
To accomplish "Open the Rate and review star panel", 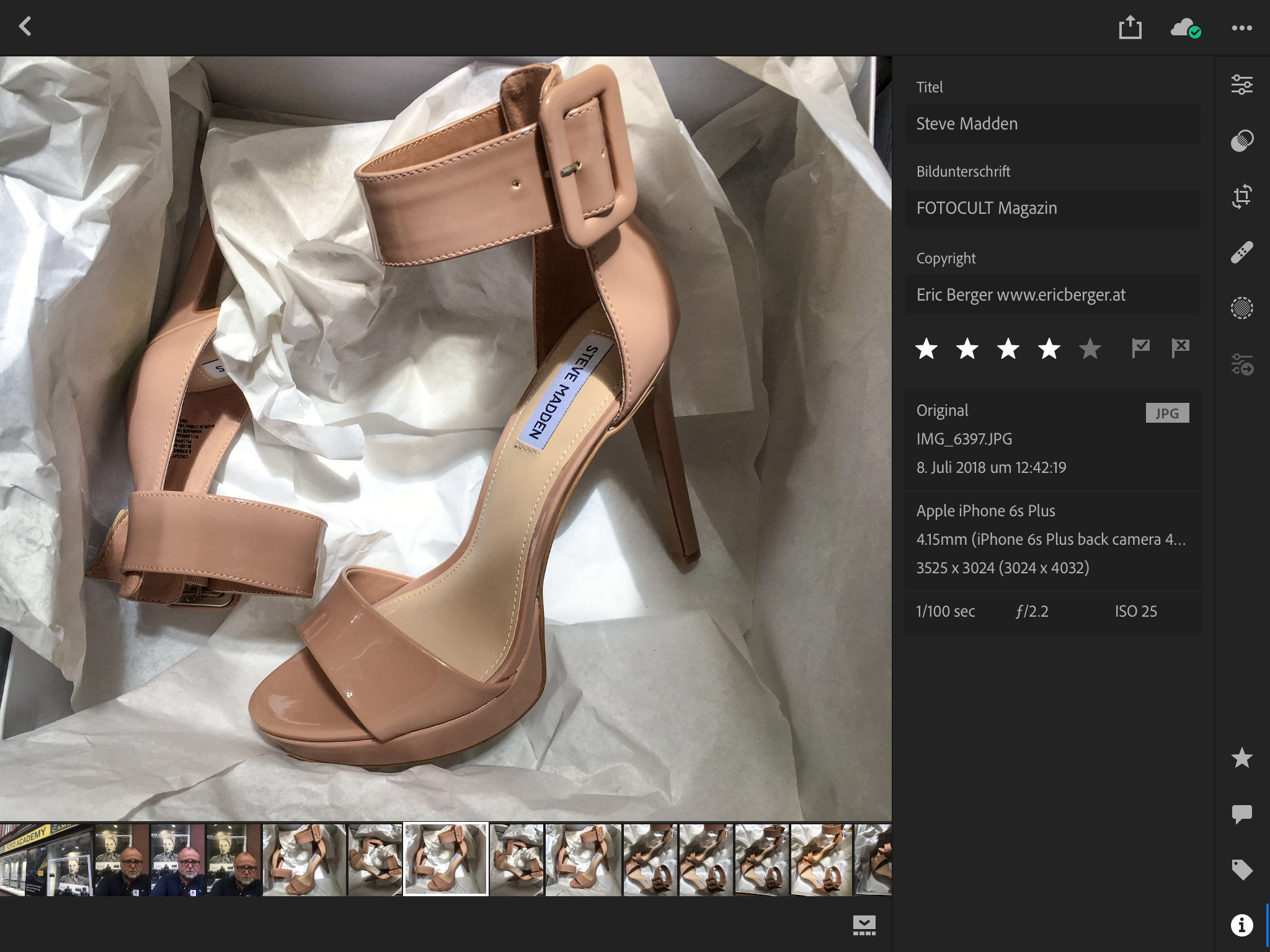I will [x=1241, y=758].
